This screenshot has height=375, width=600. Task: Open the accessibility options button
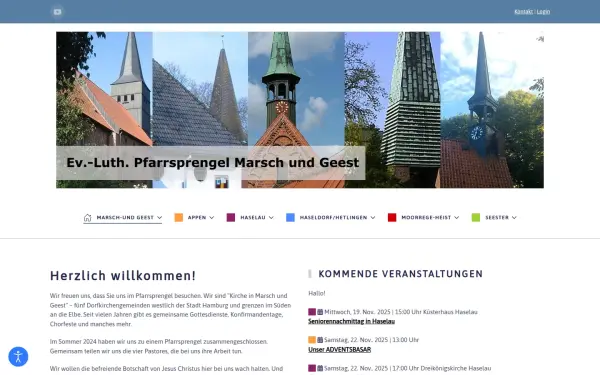(18, 357)
